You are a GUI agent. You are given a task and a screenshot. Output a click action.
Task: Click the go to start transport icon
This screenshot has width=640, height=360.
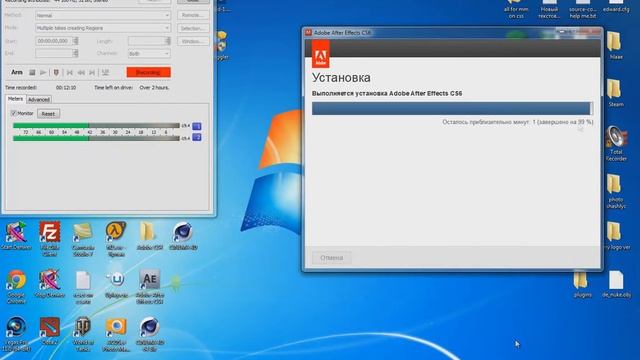pos(70,72)
